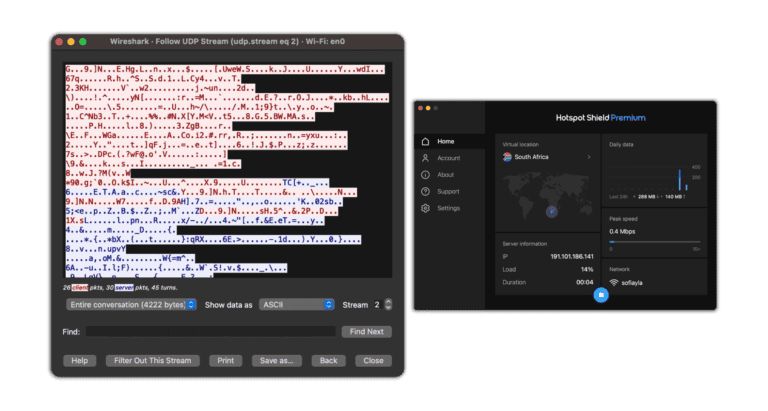Open the Support section in Hotspot Shield
The height and width of the screenshot is (411, 768).
pos(450,192)
